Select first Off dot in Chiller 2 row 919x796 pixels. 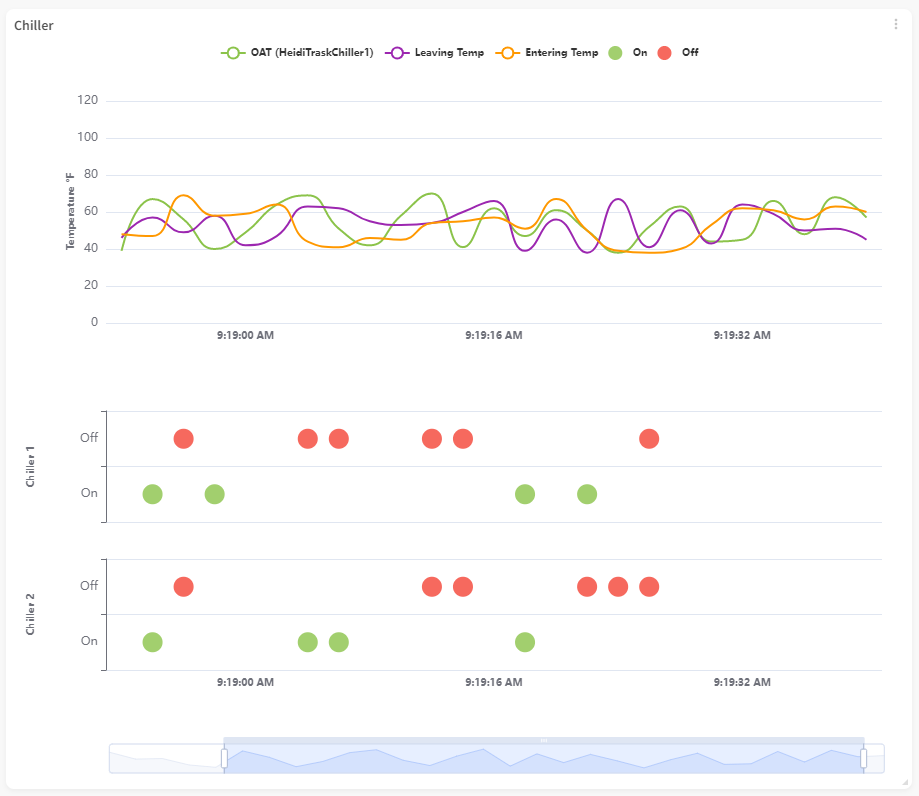coord(183,587)
